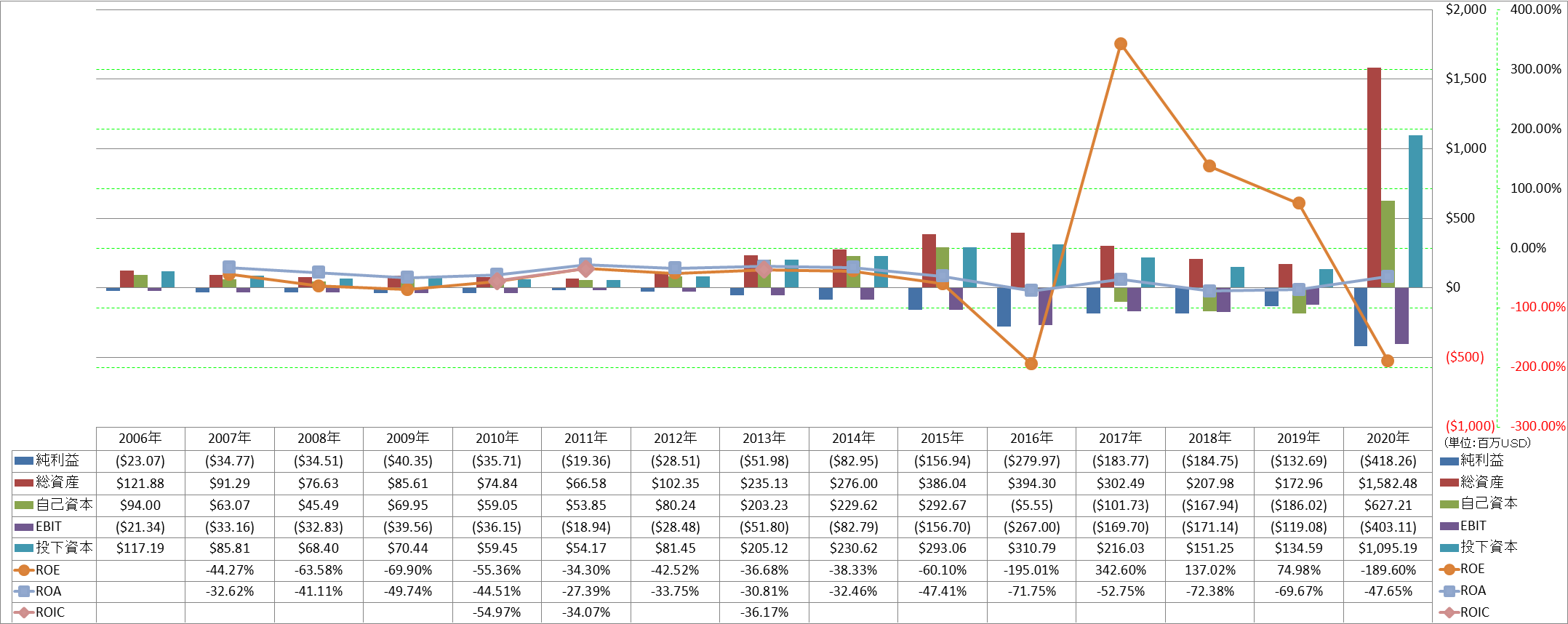This screenshot has width=1568, height=624.
Task: Select the $2,000 axis label
Action: tap(1465, 9)
